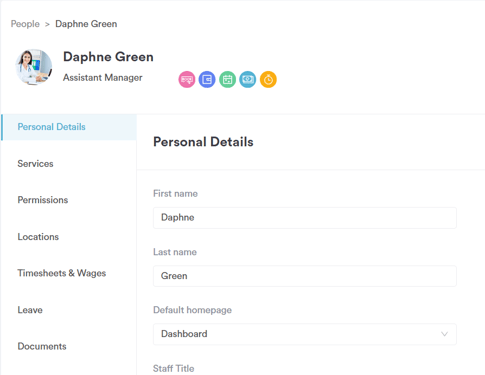
Task: Go back to People in breadcrumb
Action: click(25, 24)
